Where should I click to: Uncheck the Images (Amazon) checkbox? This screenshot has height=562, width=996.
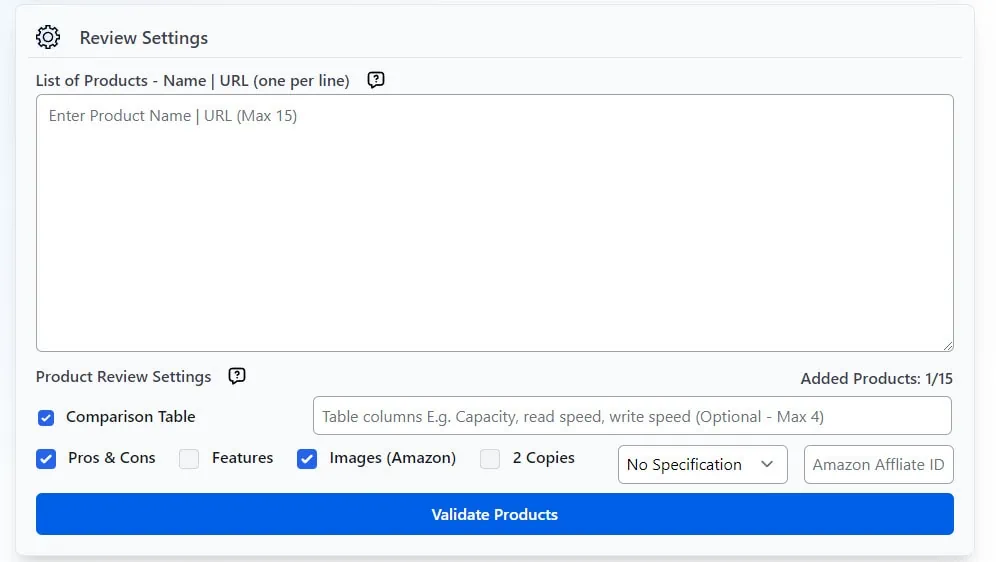[307, 458]
